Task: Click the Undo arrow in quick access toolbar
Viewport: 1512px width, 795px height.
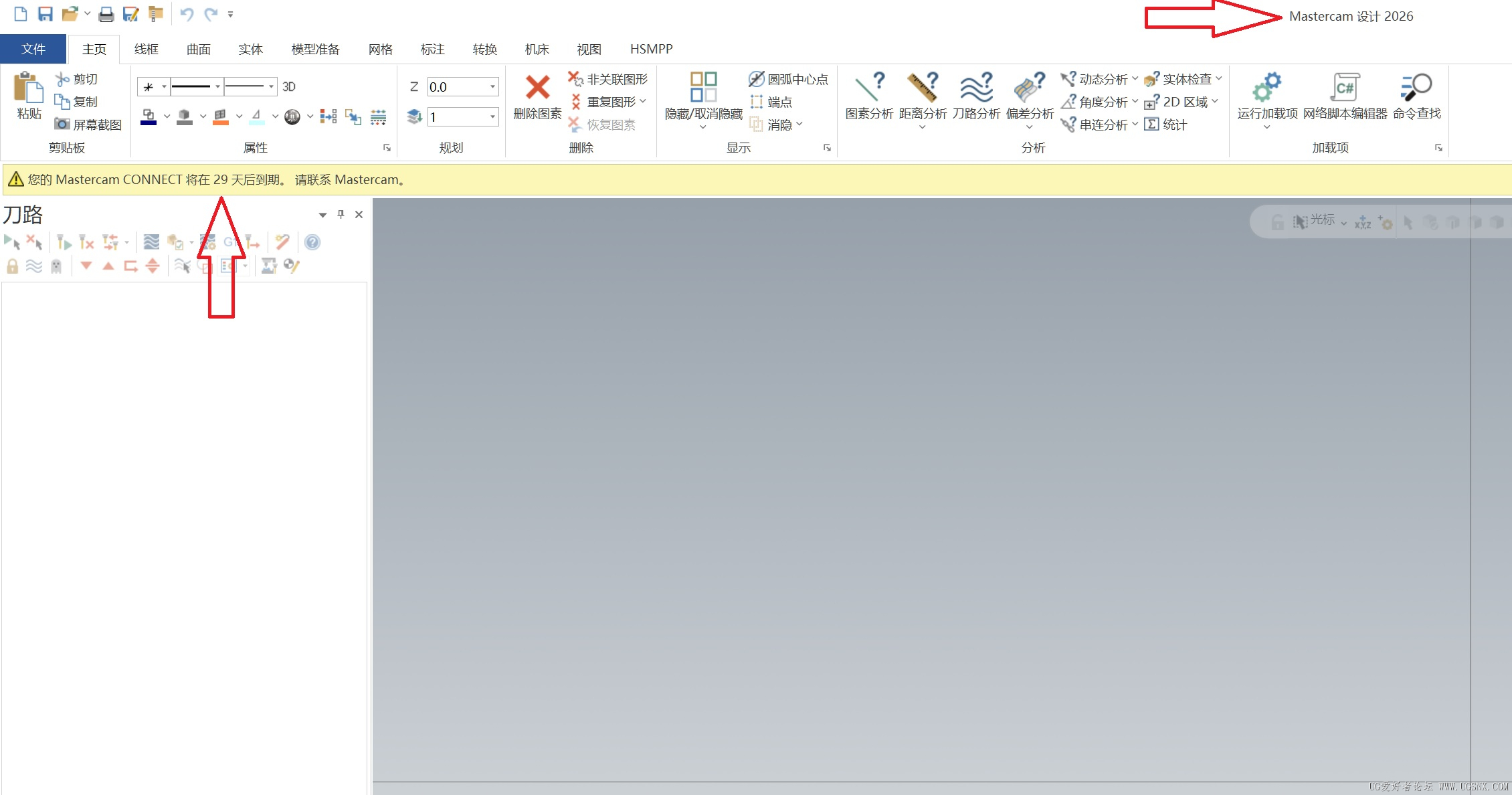Action: pyautogui.click(x=187, y=14)
